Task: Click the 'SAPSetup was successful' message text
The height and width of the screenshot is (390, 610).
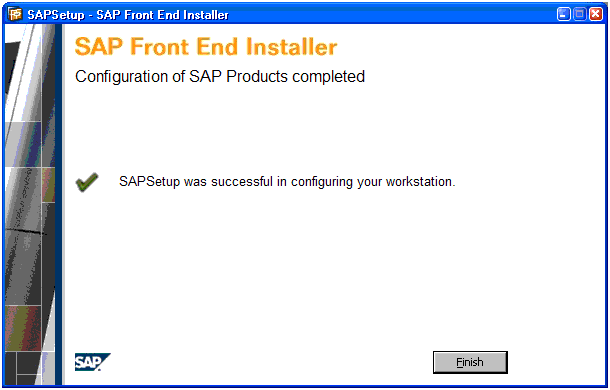Action: 287,182
